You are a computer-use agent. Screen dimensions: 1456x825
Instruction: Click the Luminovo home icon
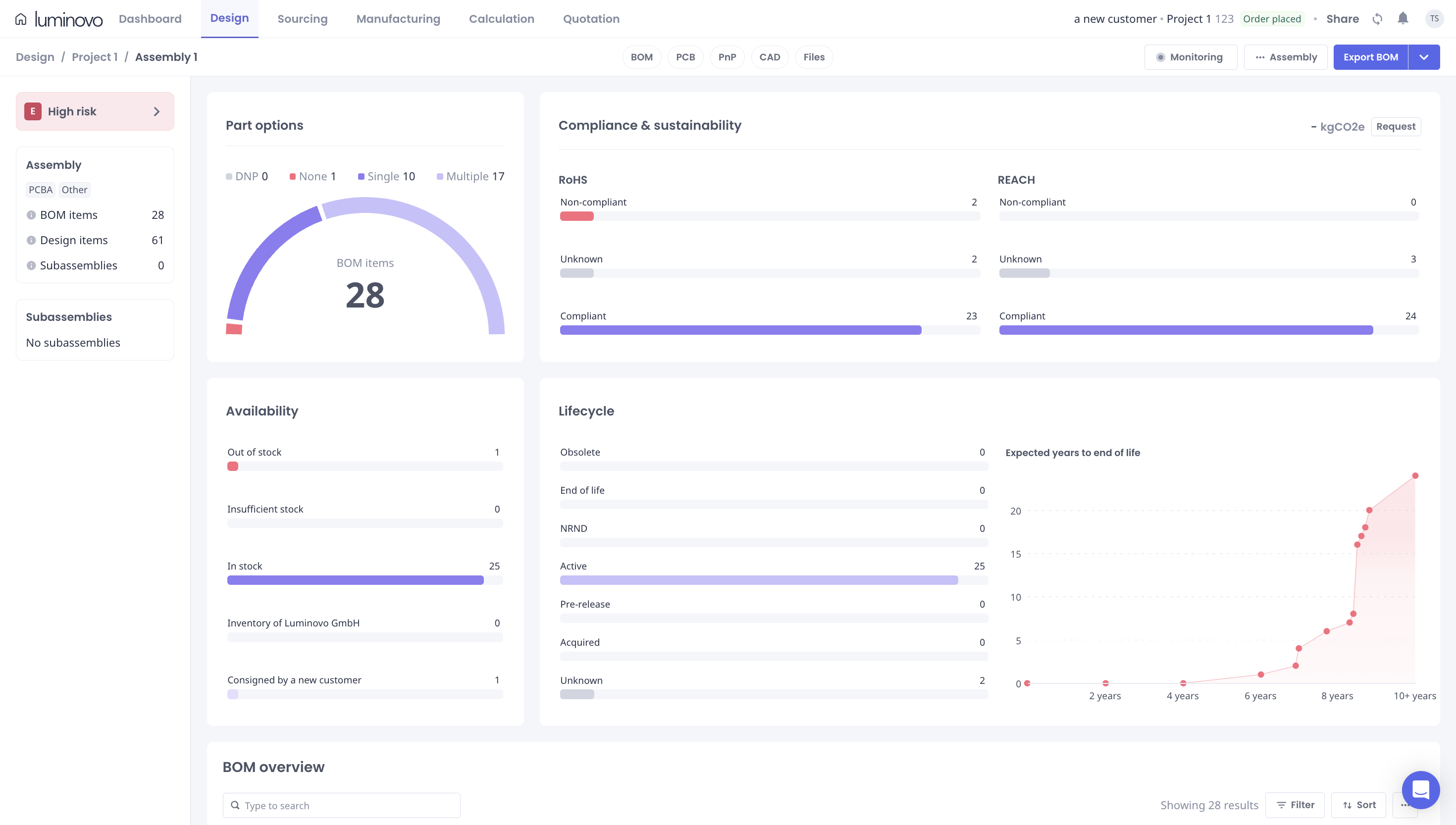pos(21,18)
